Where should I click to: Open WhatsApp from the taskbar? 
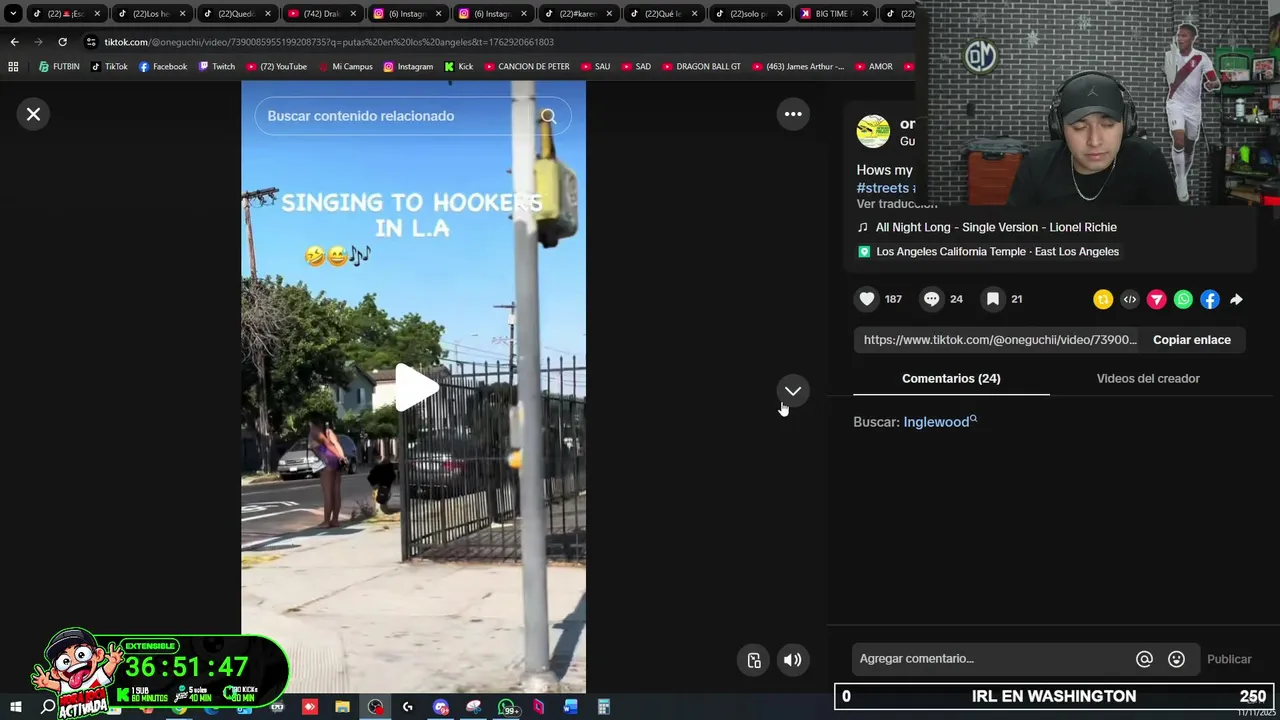[506, 707]
